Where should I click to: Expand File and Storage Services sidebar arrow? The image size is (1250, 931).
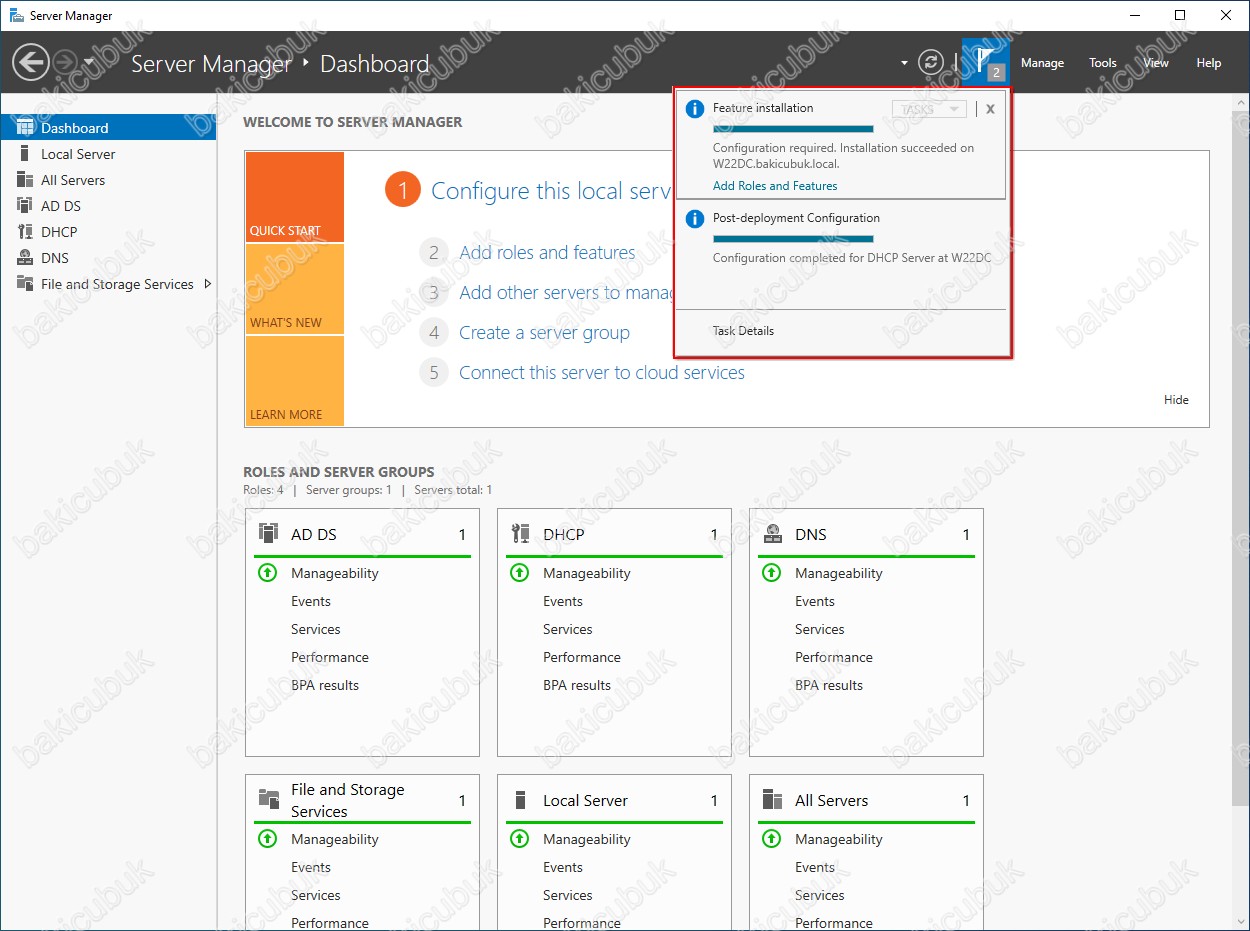(208, 284)
